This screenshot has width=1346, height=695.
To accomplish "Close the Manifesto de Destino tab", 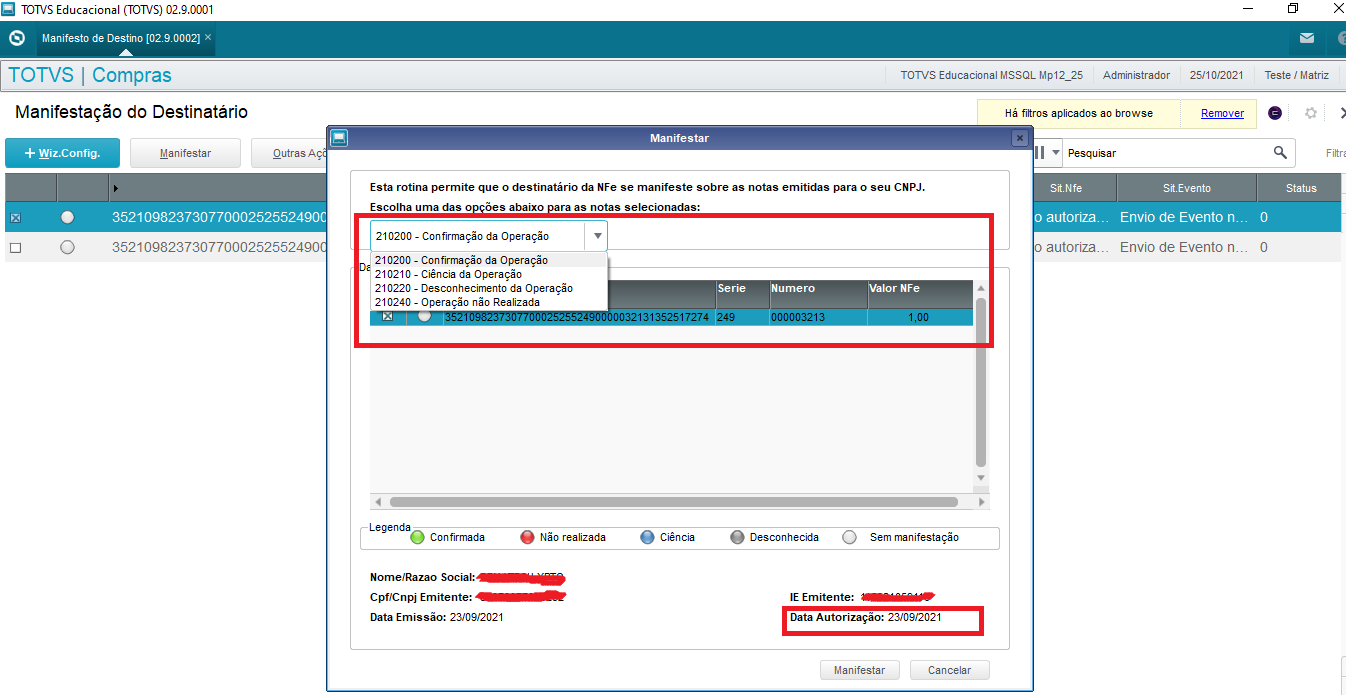I will (208, 37).
